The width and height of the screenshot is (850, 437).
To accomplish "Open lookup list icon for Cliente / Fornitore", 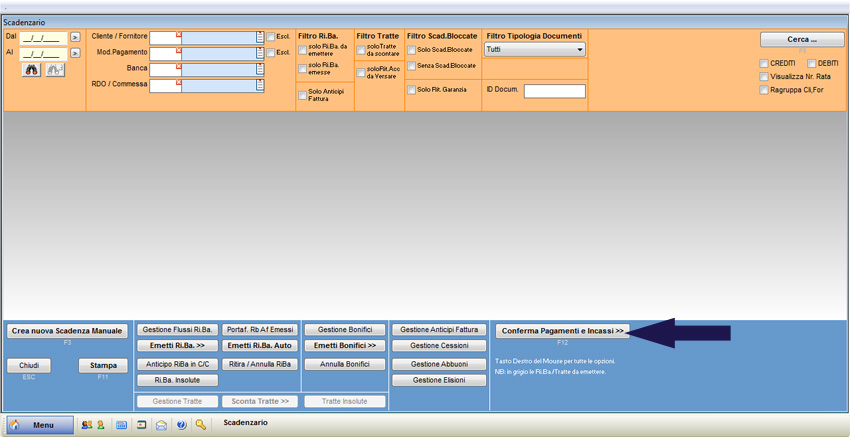I will pyautogui.click(x=260, y=37).
